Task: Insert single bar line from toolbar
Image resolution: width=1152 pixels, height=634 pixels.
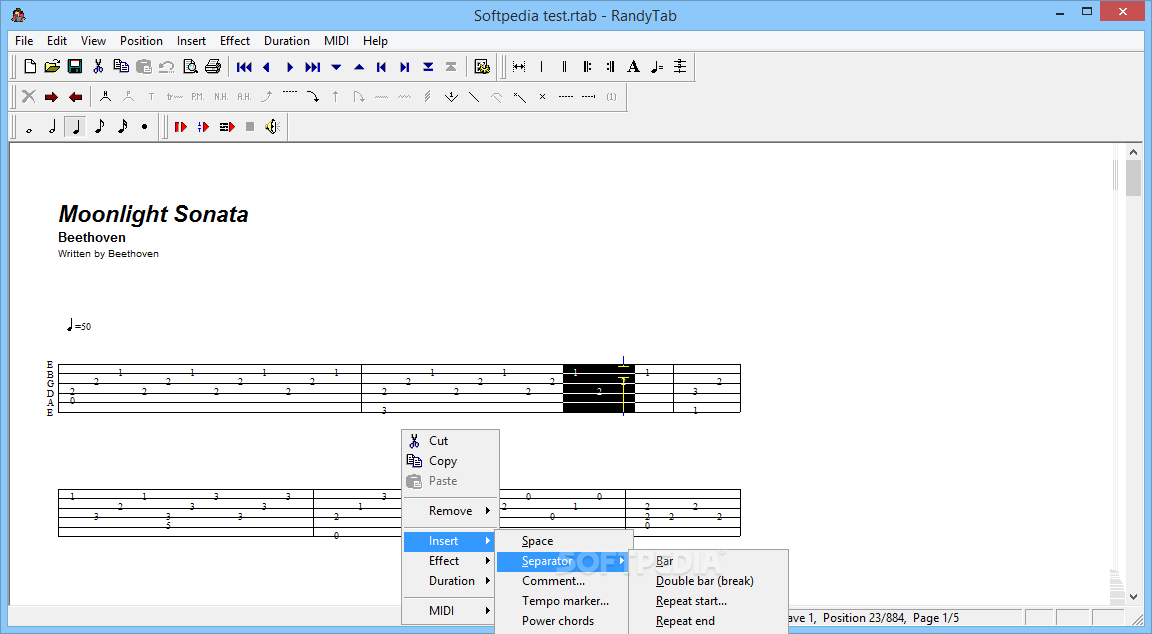Action: (541, 67)
